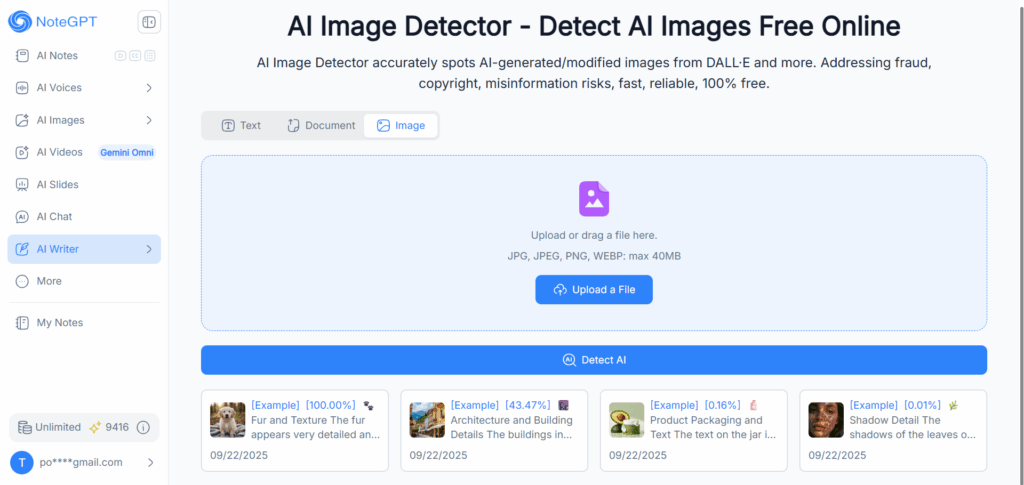Click the Gemini Omni badge
Image resolution: width=1024 pixels, height=485 pixels.
click(127, 153)
